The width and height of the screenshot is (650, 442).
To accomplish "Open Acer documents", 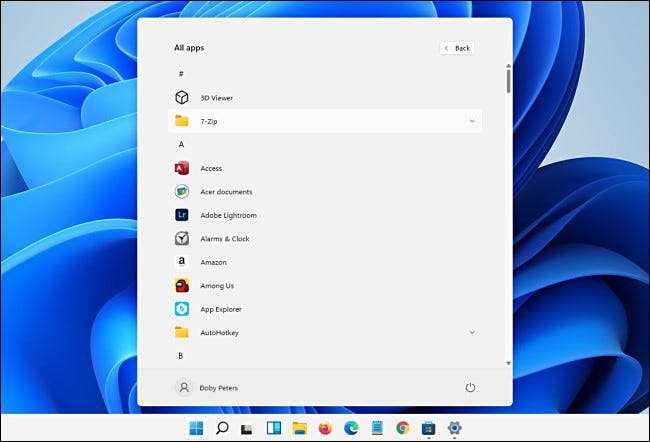I will 226,192.
